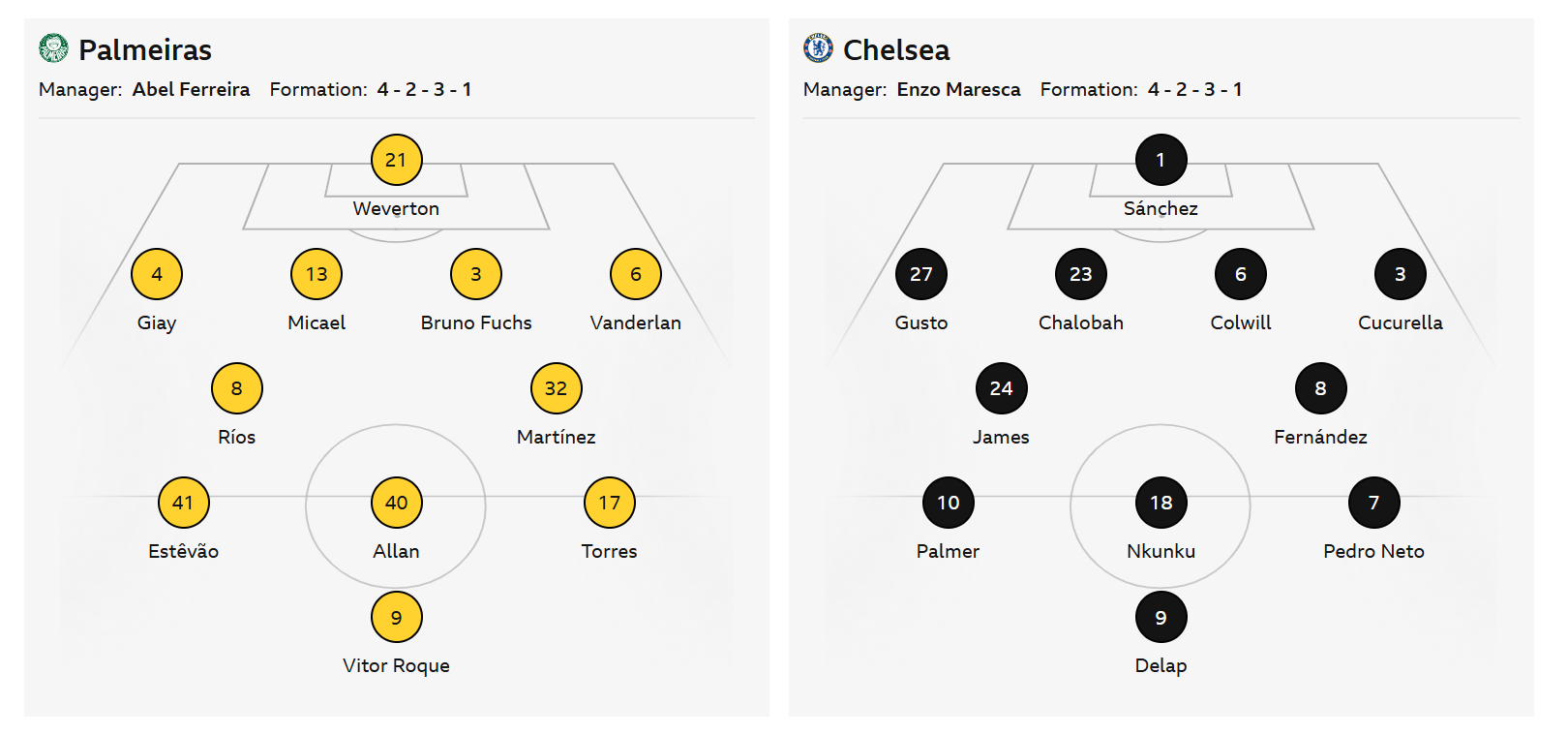1568x735 pixels.
Task: Select Delap's number 9 circle
Action: pyautogui.click(x=1161, y=617)
